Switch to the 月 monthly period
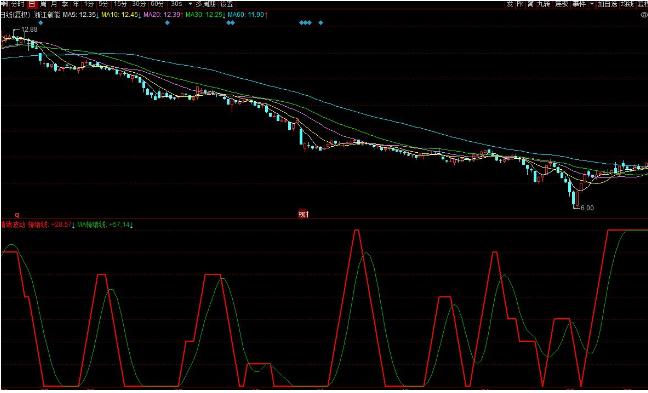 tap(54, 4)
